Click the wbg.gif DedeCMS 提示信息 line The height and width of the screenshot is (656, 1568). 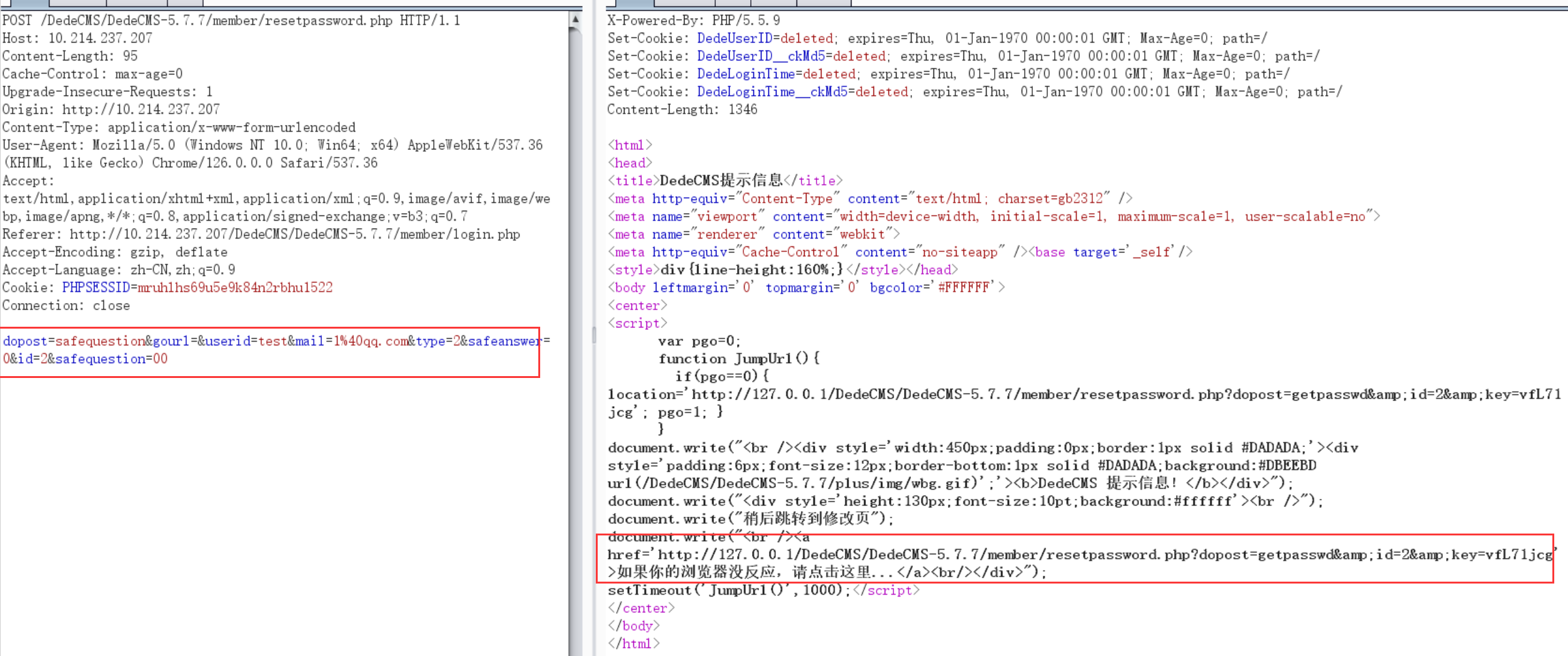tap(950, 483)
